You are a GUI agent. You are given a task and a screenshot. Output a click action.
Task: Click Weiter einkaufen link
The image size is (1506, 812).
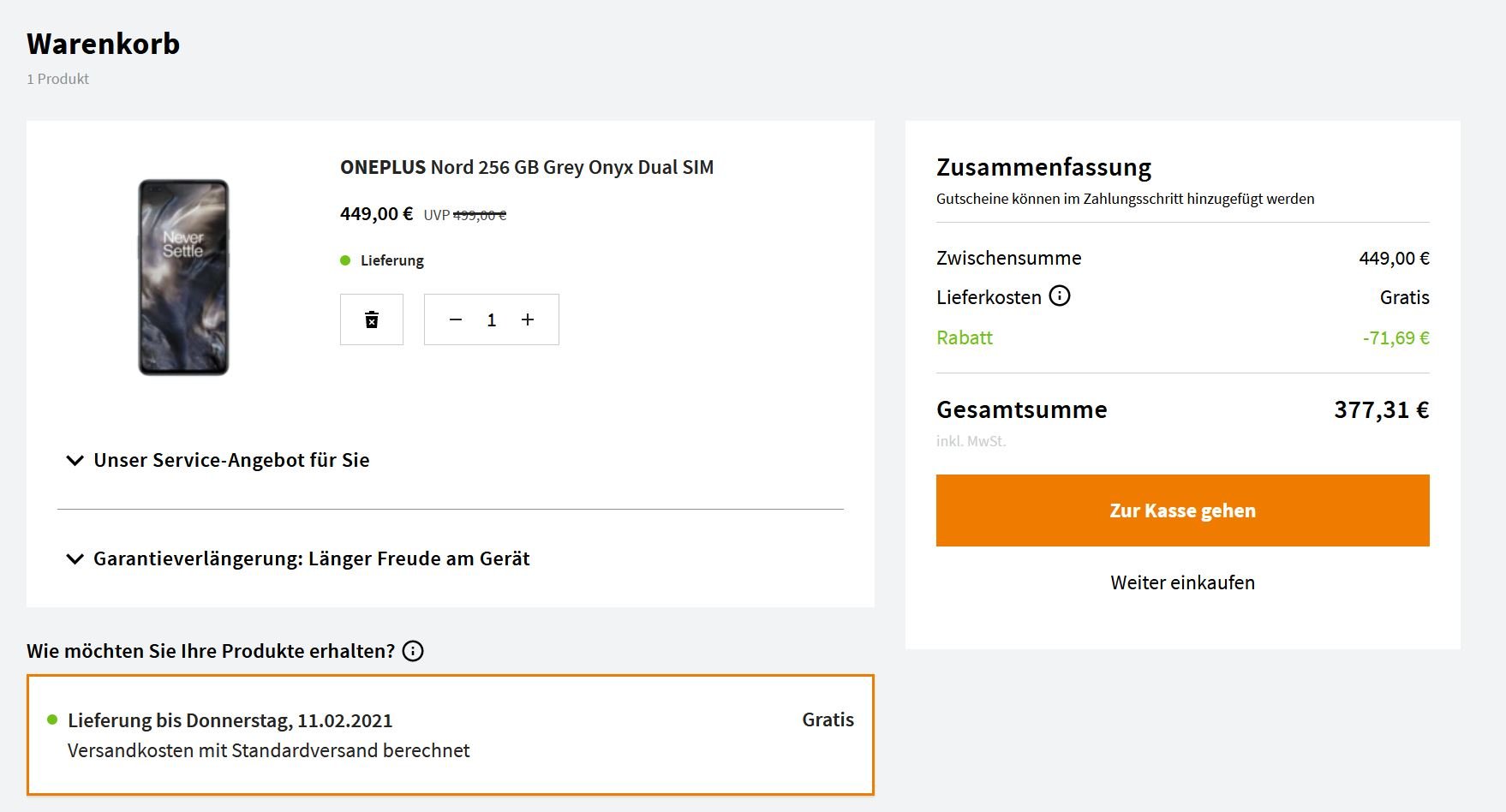click(x=1182, y=582)
